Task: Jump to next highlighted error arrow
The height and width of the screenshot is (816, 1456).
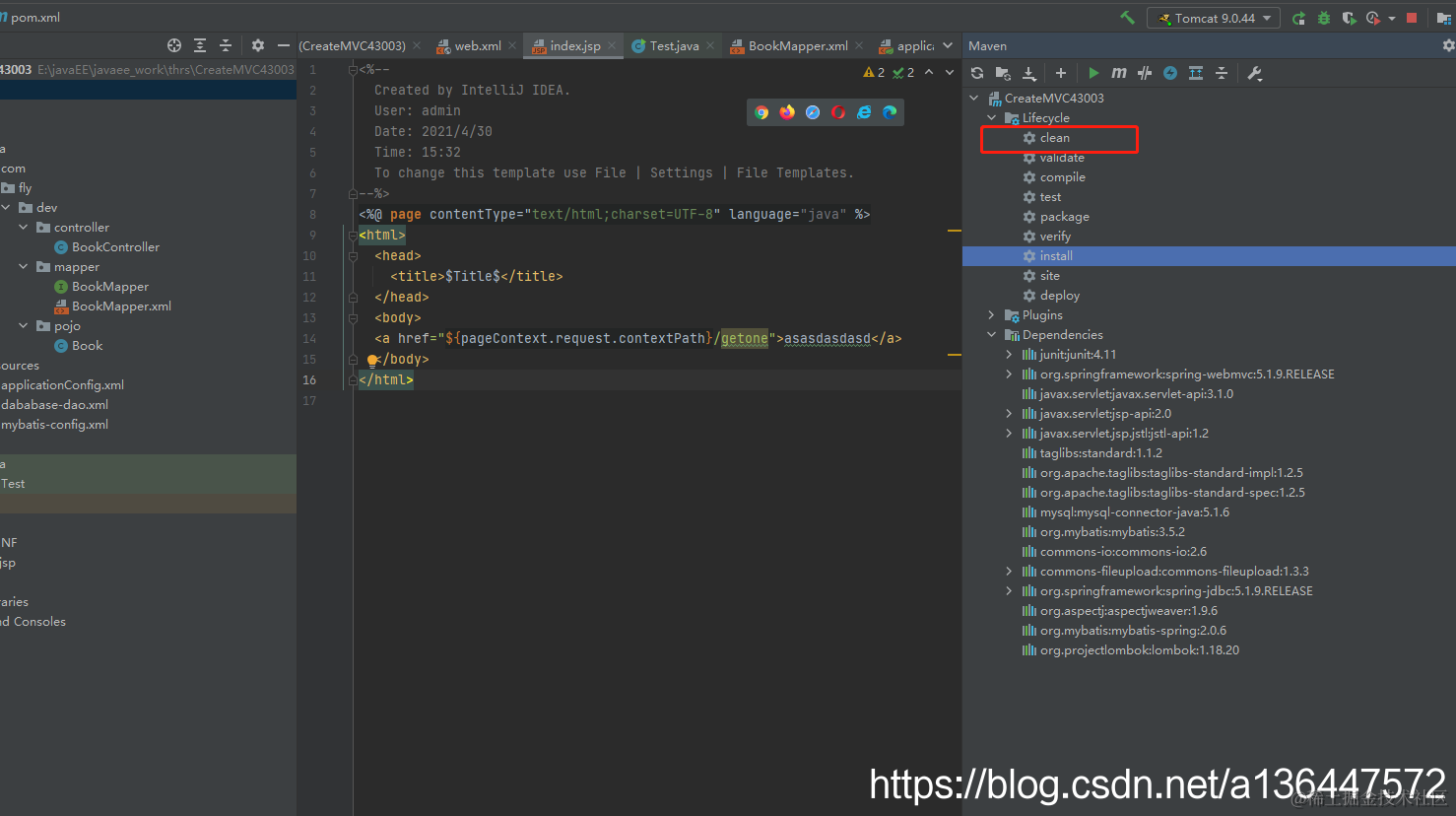Action: click(x=950, y=73)
